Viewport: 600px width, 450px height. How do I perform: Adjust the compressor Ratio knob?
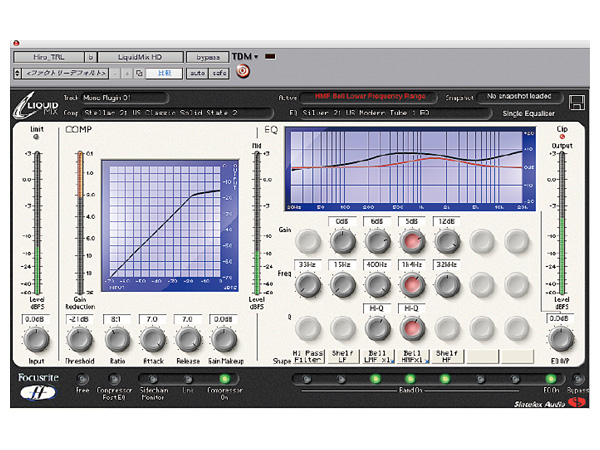(x=117, y=339)
